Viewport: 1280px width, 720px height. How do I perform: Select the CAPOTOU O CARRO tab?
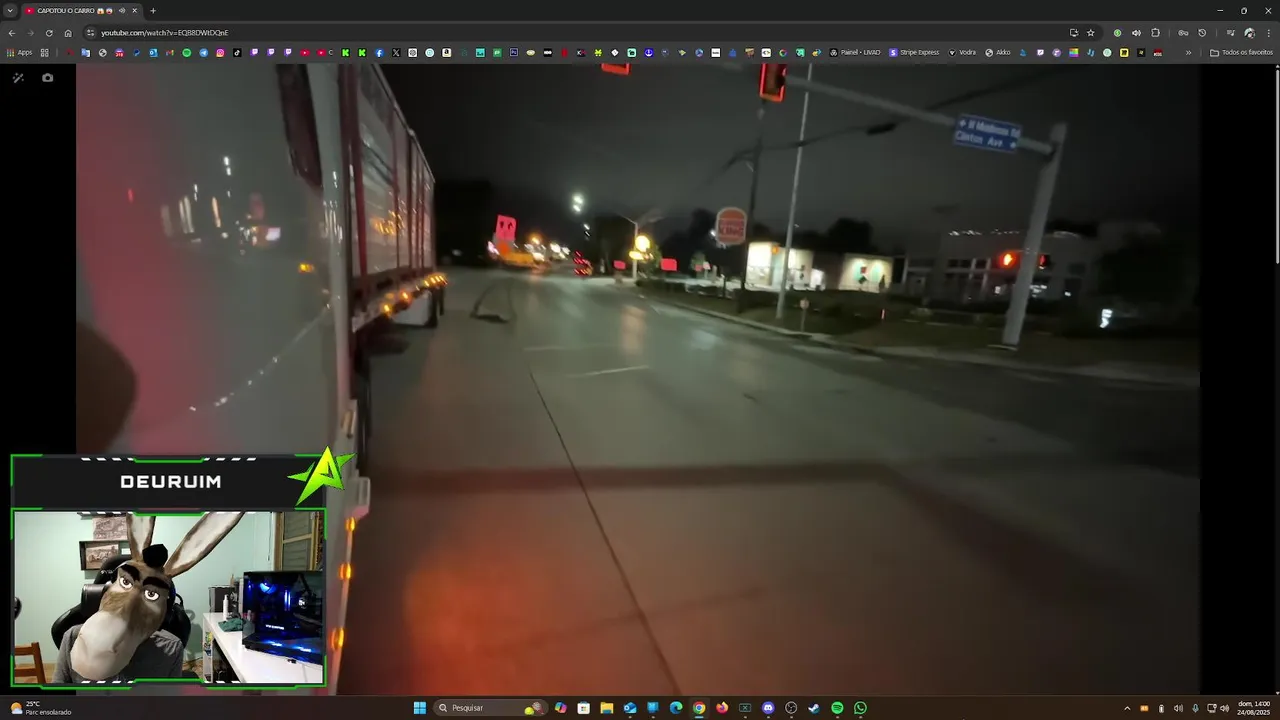click(x=81, y=10)
